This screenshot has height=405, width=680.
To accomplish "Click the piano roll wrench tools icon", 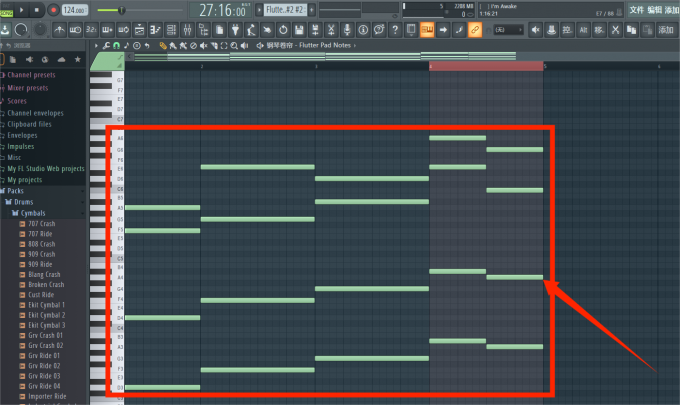I will pos(106,46).
